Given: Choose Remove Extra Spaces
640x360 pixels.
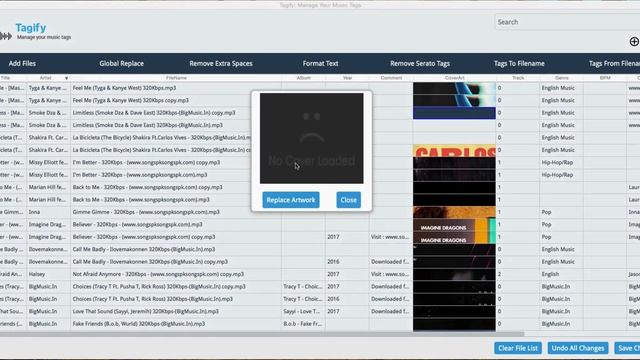Looking at the screenshot, I should pyautogui.click(x=221, y=63).
